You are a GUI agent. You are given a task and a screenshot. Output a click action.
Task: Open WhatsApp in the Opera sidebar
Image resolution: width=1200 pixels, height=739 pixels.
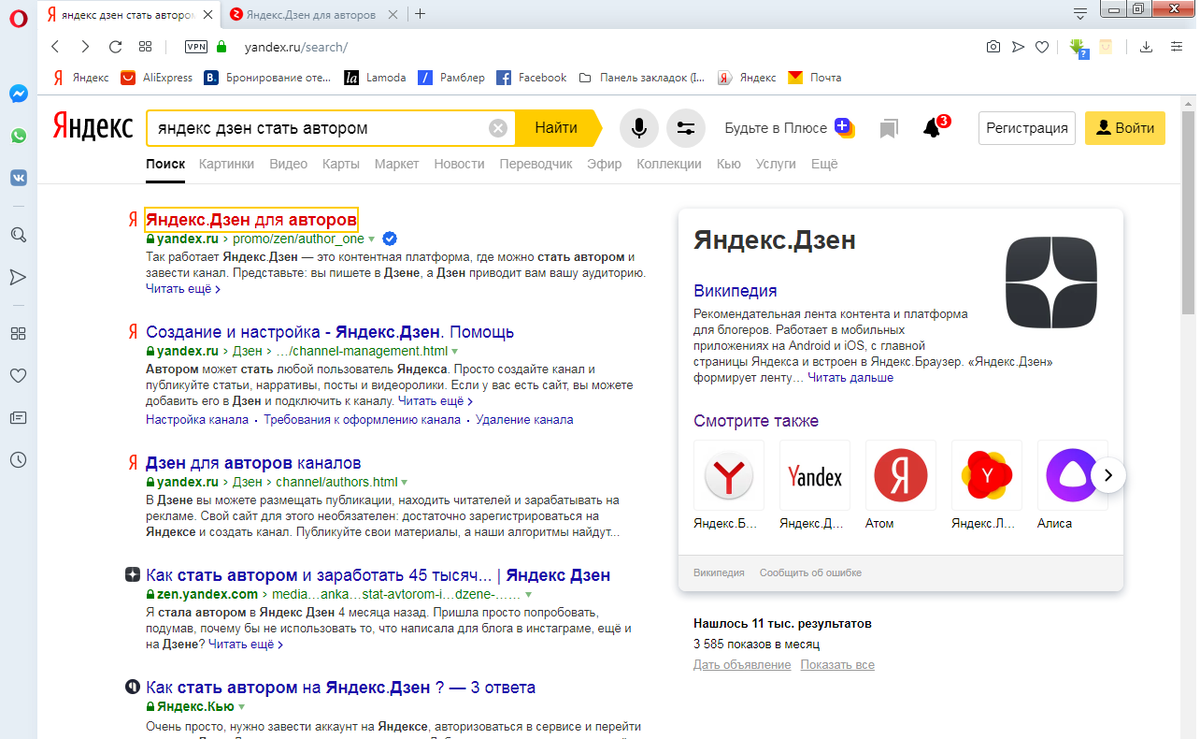pos(18,135)
